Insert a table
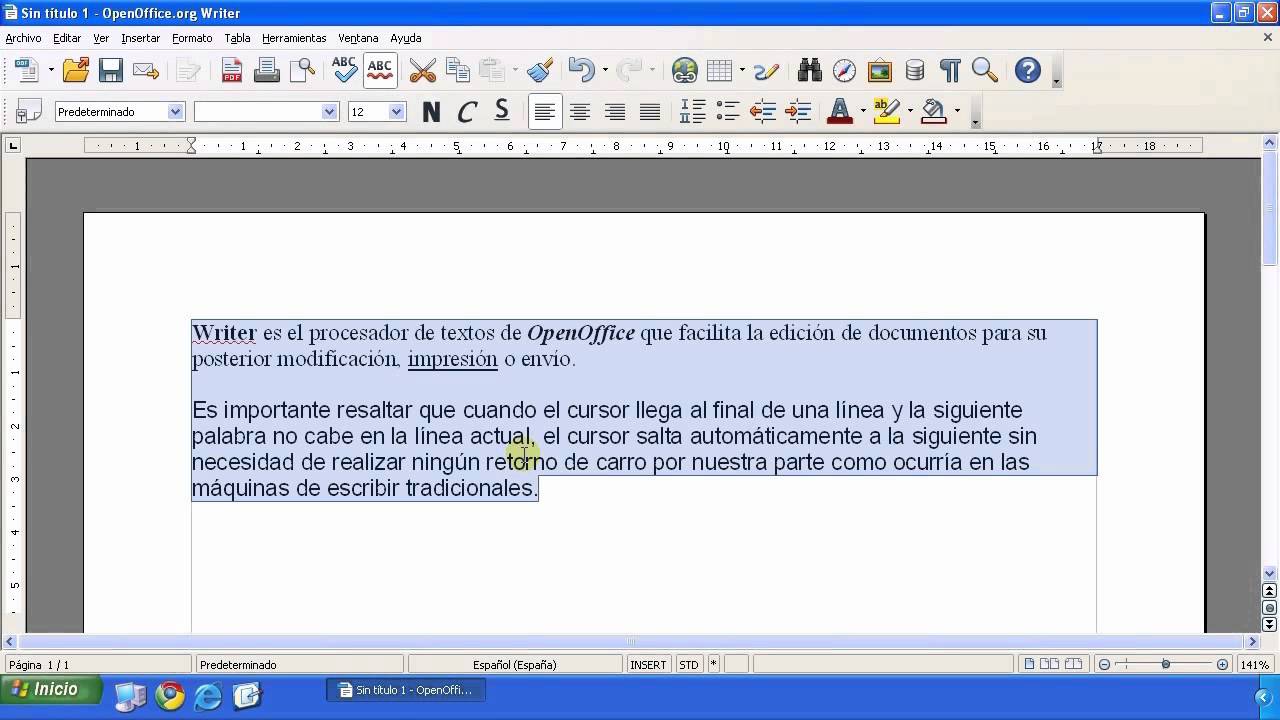The height and width of the screenshot is (720, 1280). (719, 71)
